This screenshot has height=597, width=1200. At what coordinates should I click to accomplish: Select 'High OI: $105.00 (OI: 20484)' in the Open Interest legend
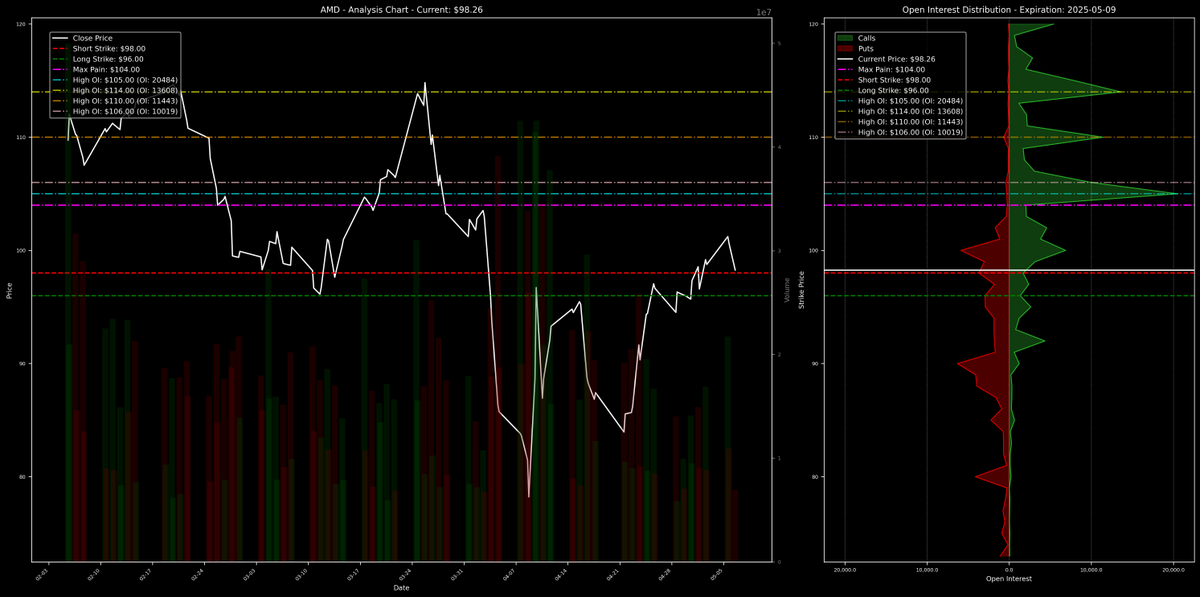click(910, 101)
